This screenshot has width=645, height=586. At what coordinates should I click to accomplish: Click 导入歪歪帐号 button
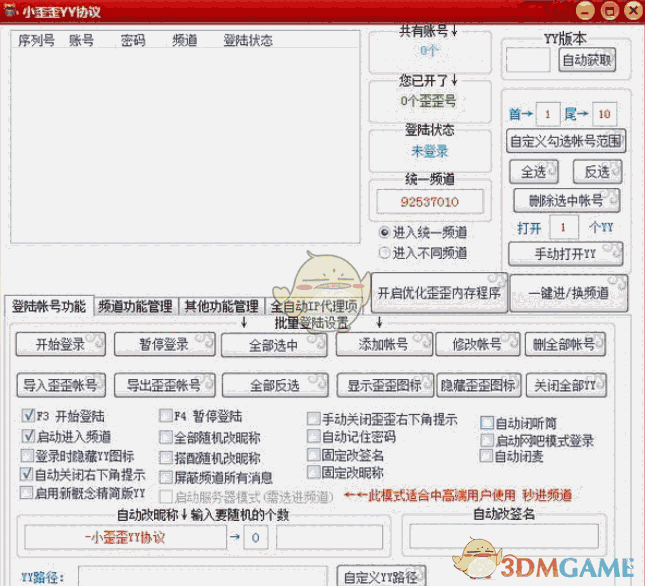click(61, 385)
